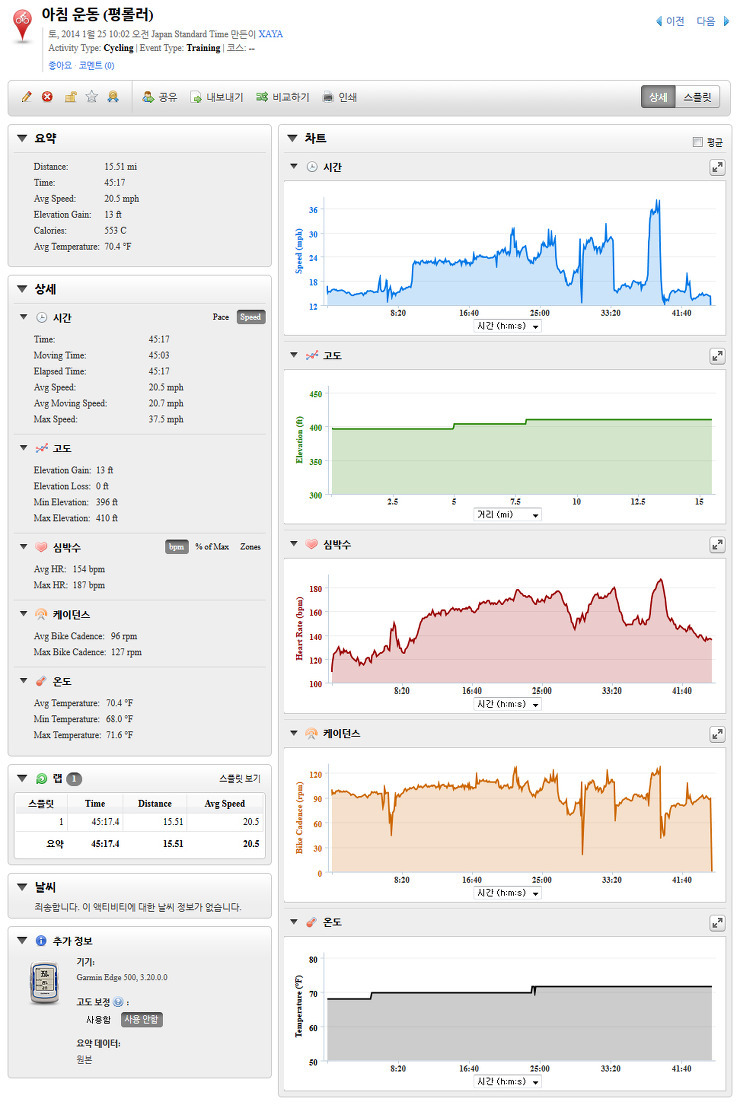This screenshot has height=1105, width=740.
Task: Collapse the 추가 정보 additional info panel
Action: click(x=22, y=941)
